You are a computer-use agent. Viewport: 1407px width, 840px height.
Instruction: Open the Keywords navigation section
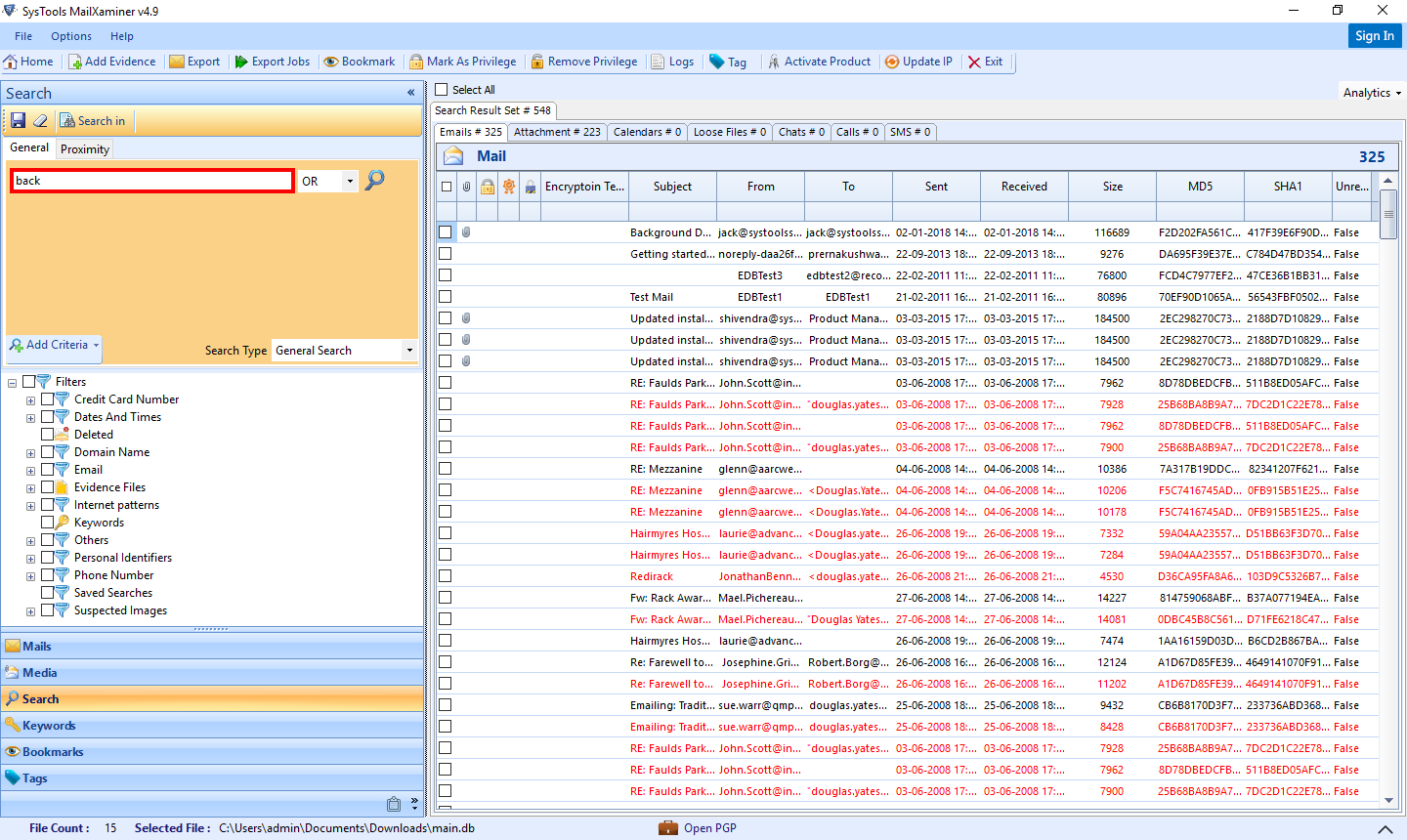pos(212,726)
